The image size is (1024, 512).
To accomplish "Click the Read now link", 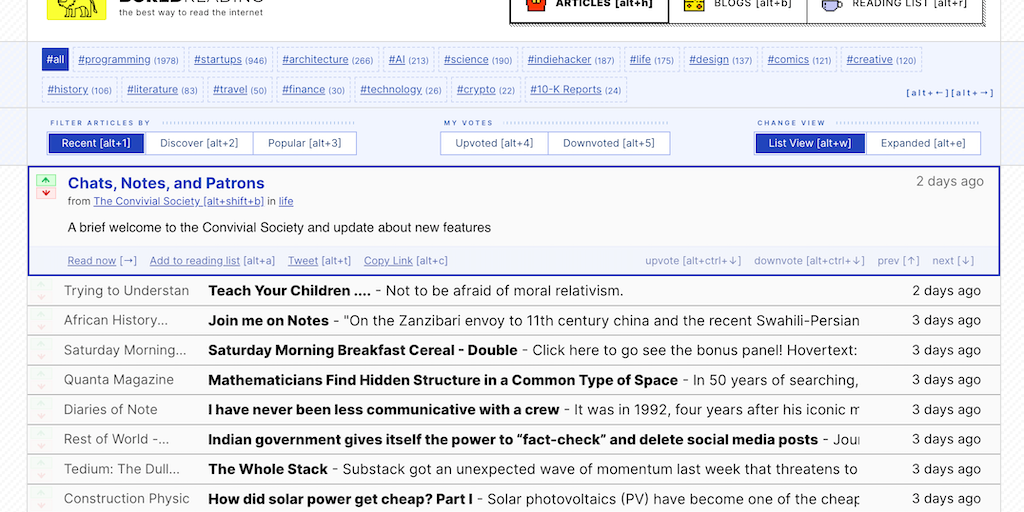I will point(92,261).
